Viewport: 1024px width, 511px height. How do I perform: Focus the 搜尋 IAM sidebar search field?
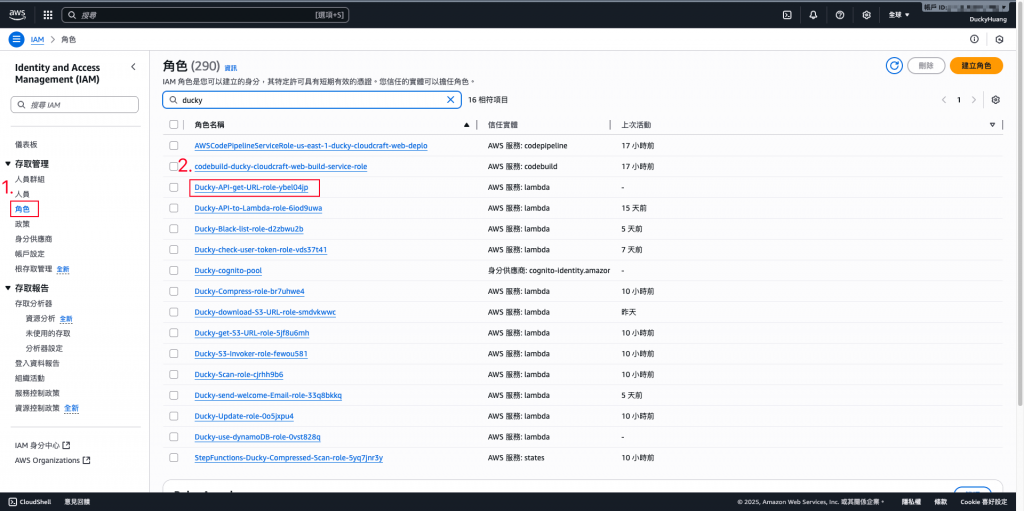coord(74,105)
